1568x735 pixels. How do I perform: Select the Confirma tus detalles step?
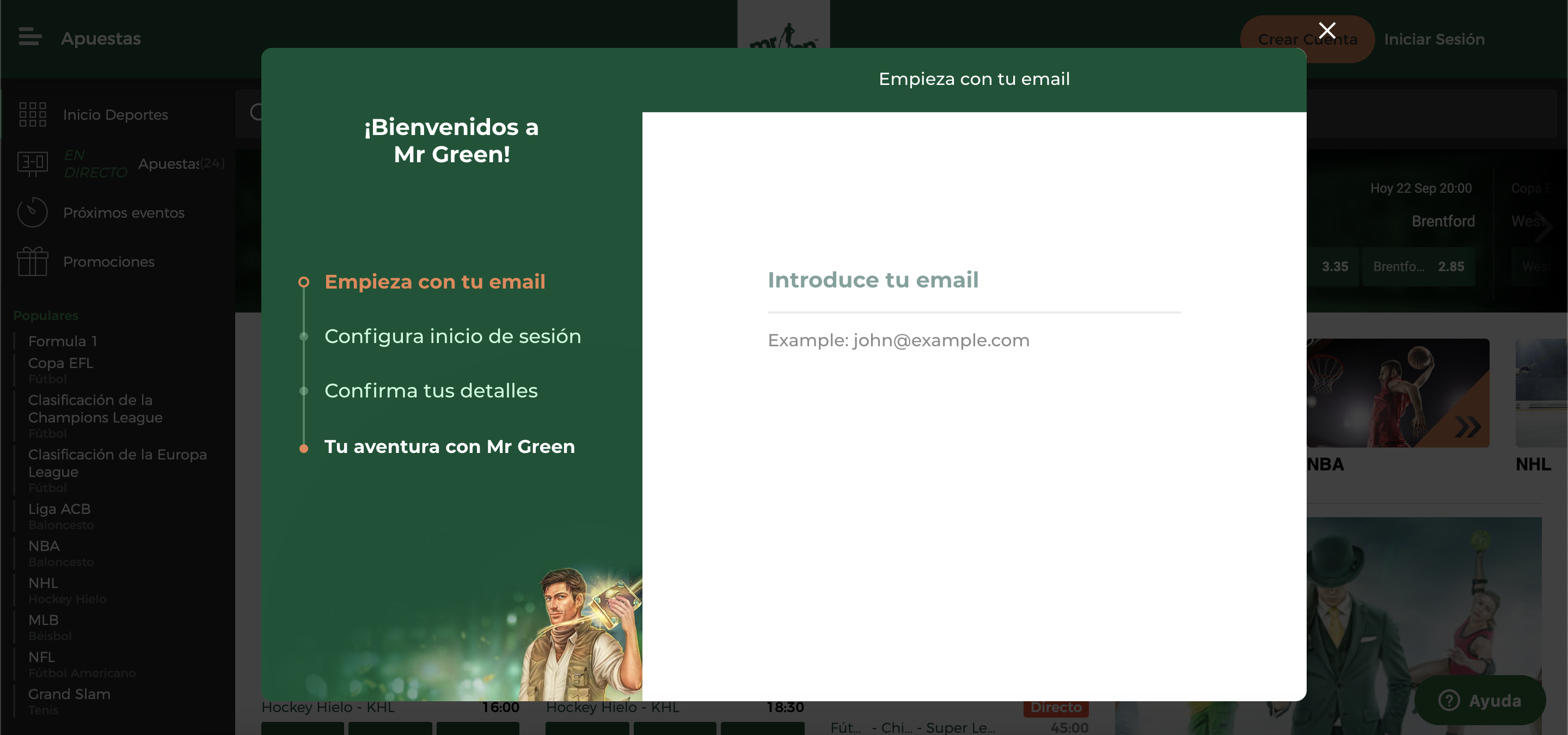point(431,390)
